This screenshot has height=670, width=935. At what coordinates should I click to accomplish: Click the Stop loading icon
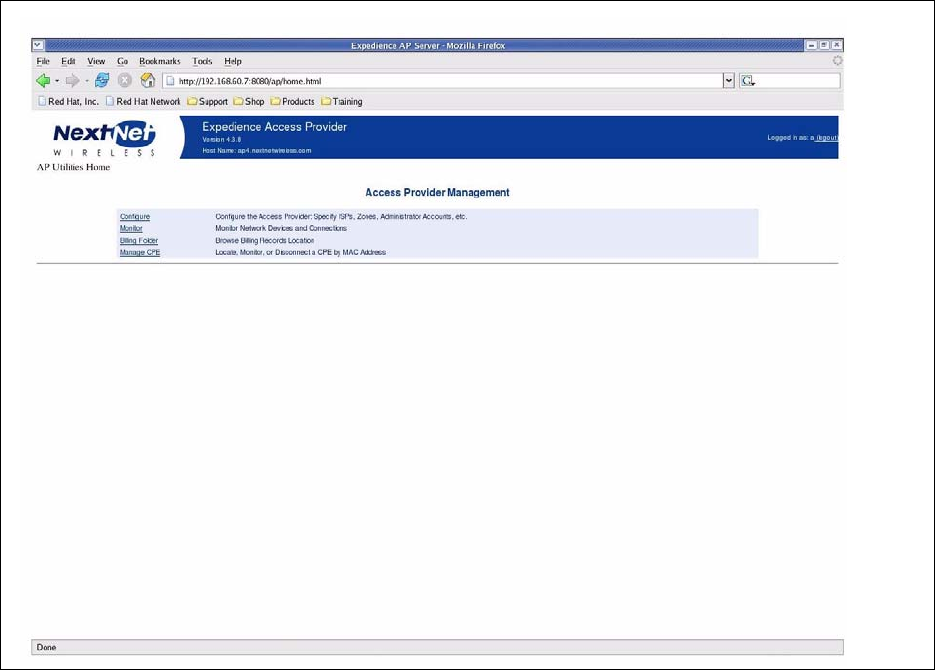pos(125,80)
